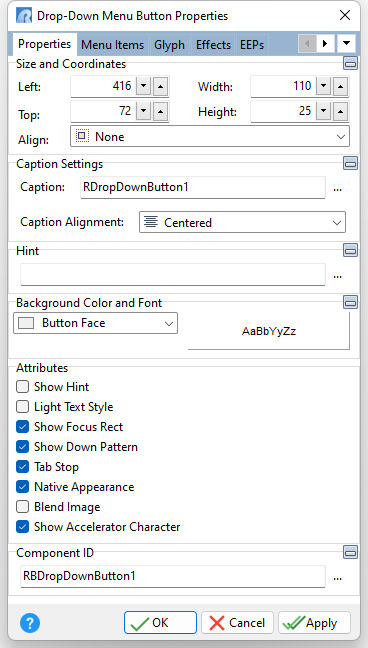368x648 pixels.
Task: Collapse the Hint section
Action: click(x=351, y=250)
